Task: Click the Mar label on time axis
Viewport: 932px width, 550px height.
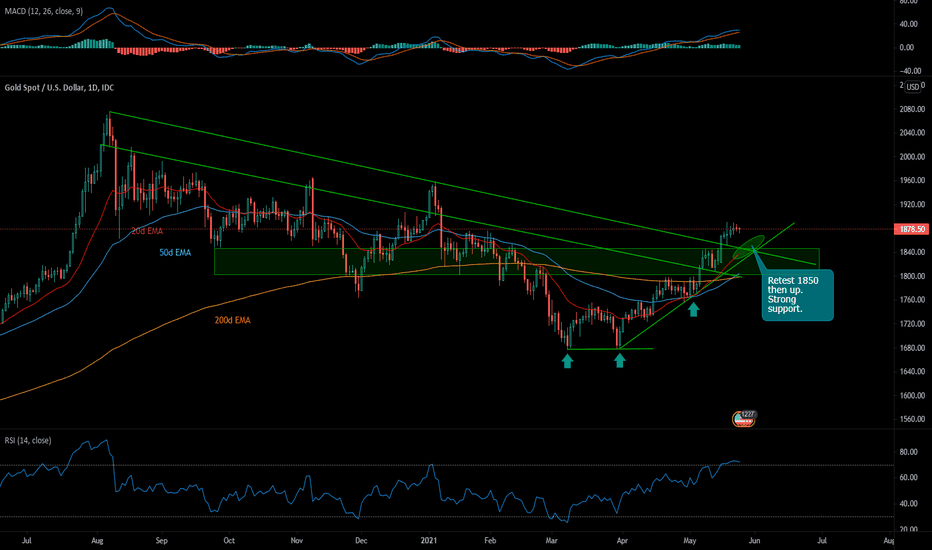Action: pos(552,541)
